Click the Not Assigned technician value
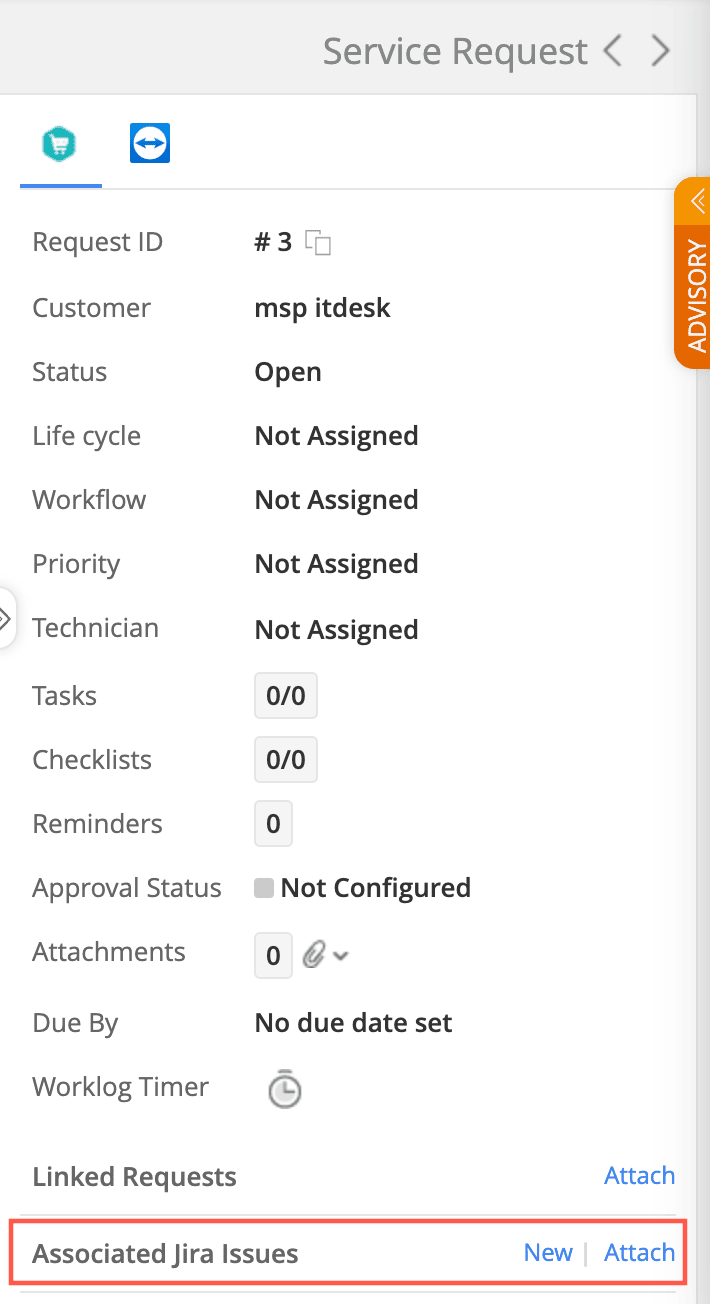 coord(336,630)
